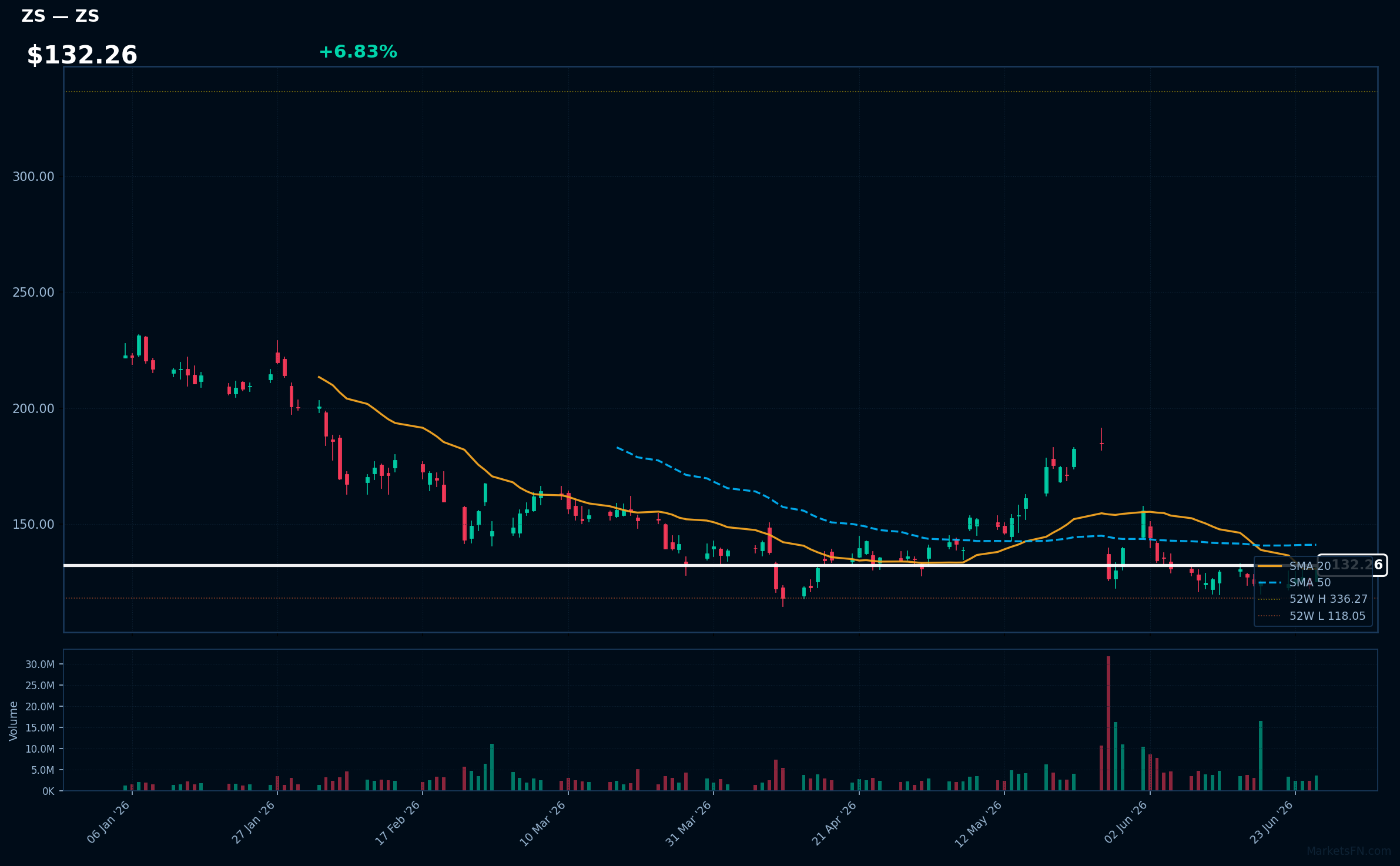The height and width of the screenshot is (866, 1400).
Task: Click the SMA 20 legend entry
Action: pyautogui.click(x=1294, y=566)
